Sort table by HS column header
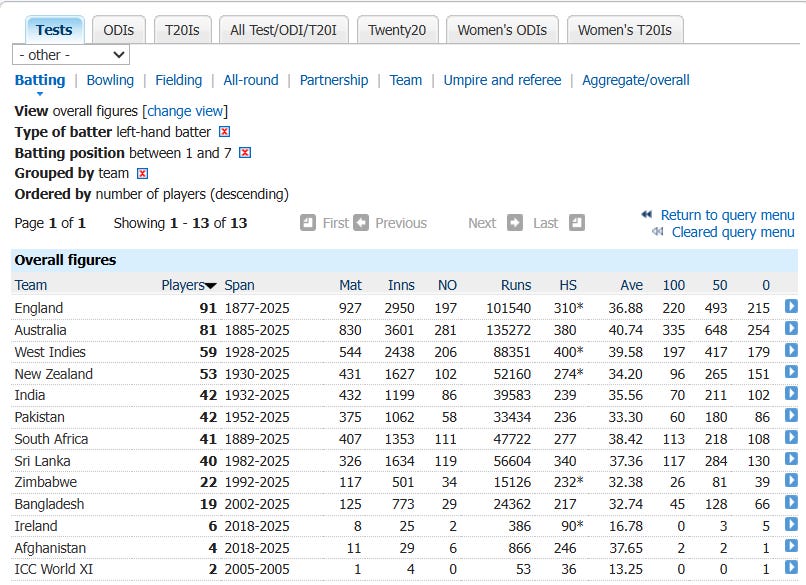Viewport: 806px width, 585px height. pos(568,285)
